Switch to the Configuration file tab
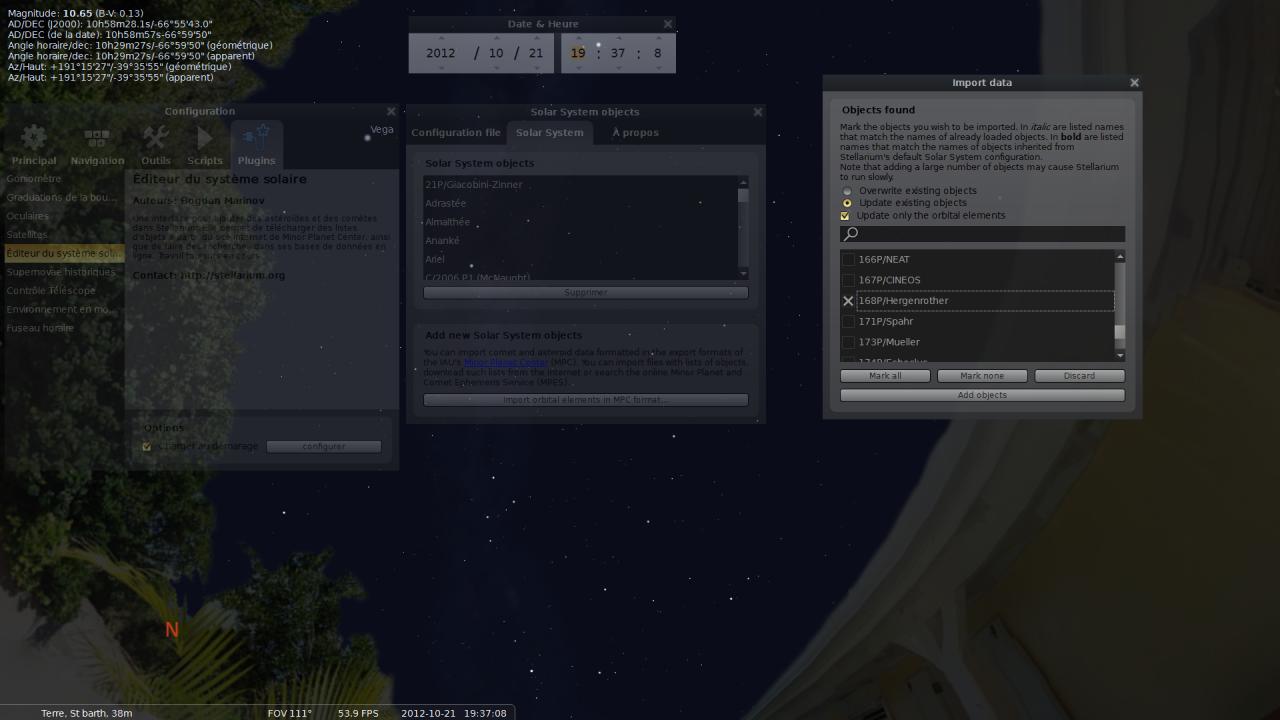The height and width of the screenshot is (720, 1280). coord(456,133)
